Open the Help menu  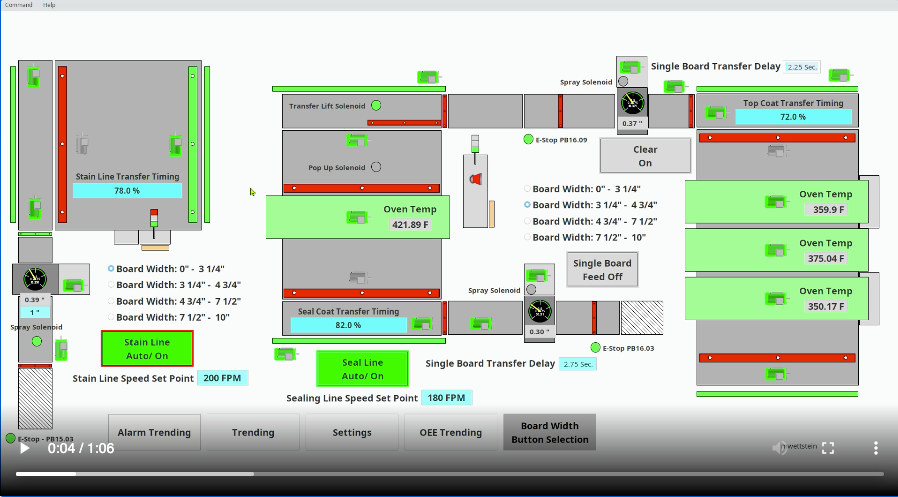tap(49, 5)
